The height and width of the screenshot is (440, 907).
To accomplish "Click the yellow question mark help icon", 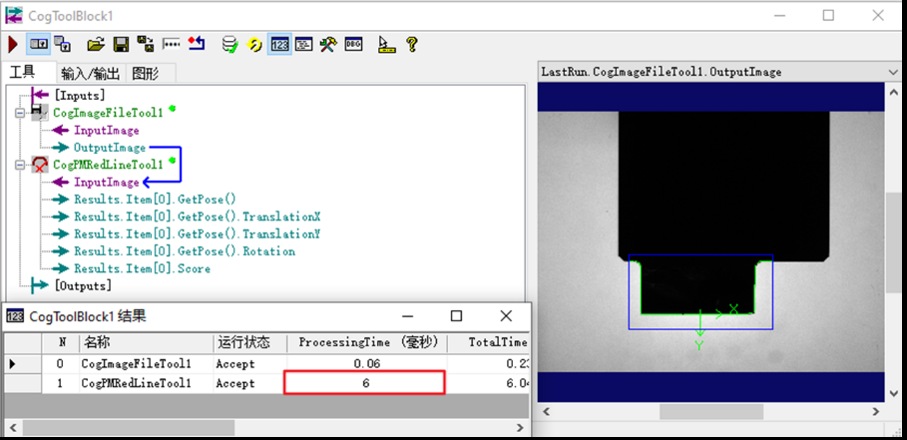I will [411, 45].
